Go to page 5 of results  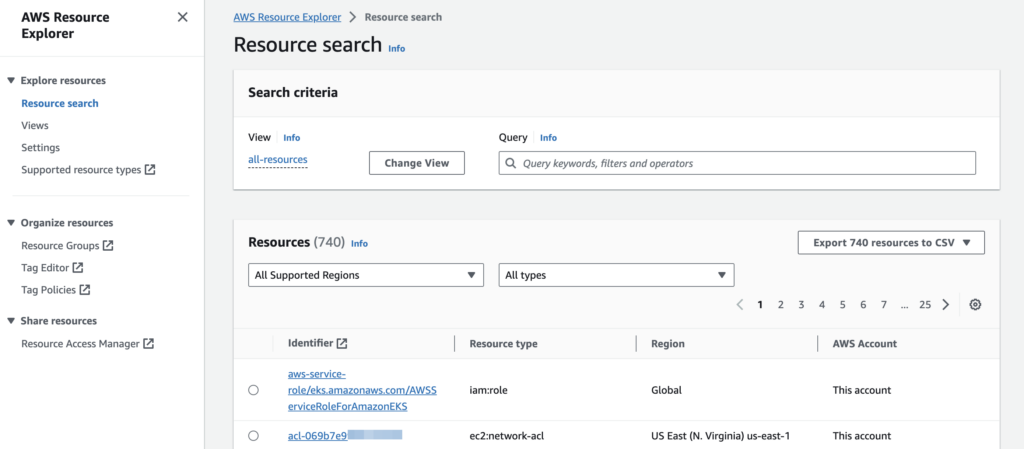(842, 305)
